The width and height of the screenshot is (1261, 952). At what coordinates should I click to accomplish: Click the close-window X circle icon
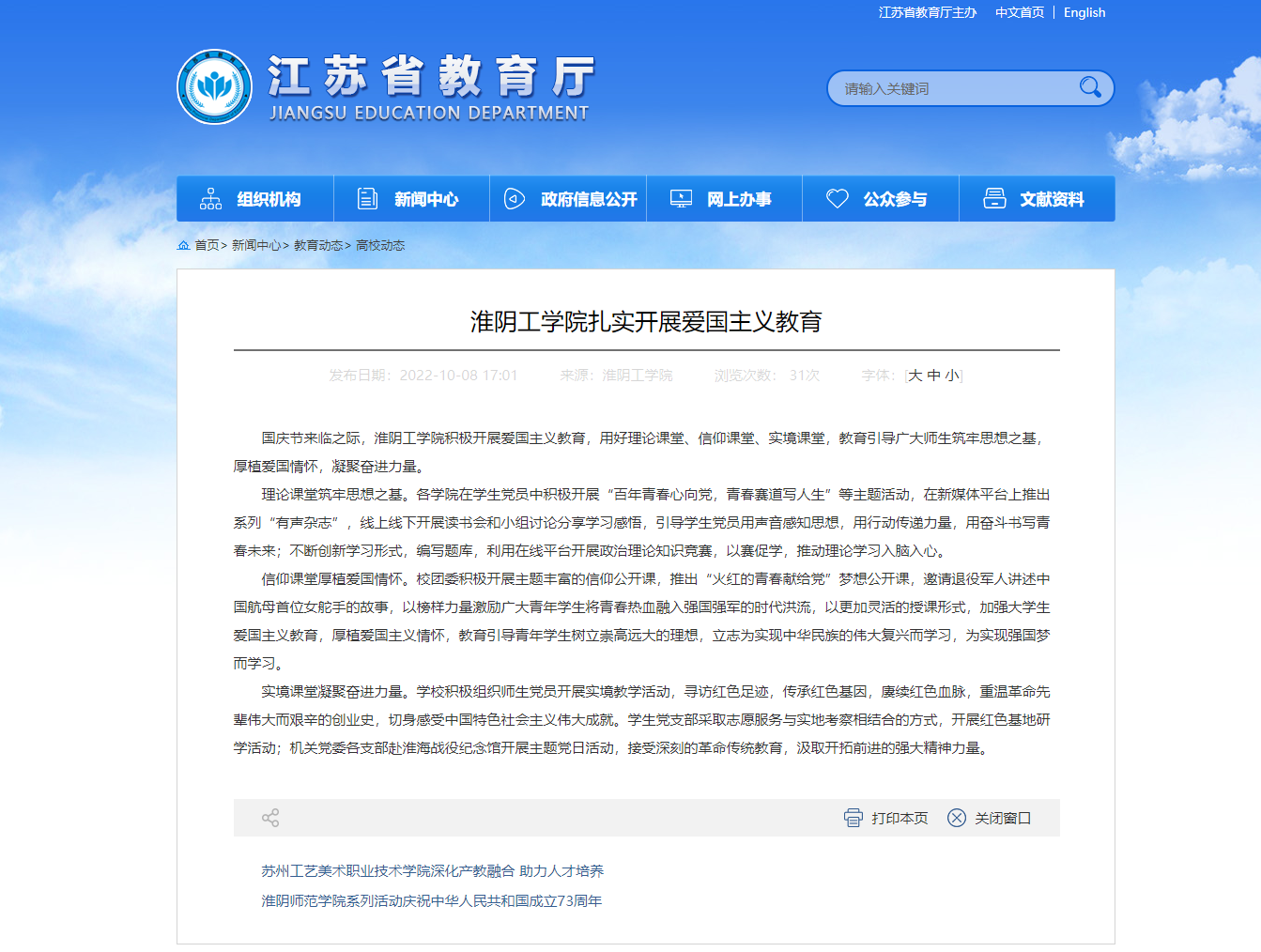point(956,818)
